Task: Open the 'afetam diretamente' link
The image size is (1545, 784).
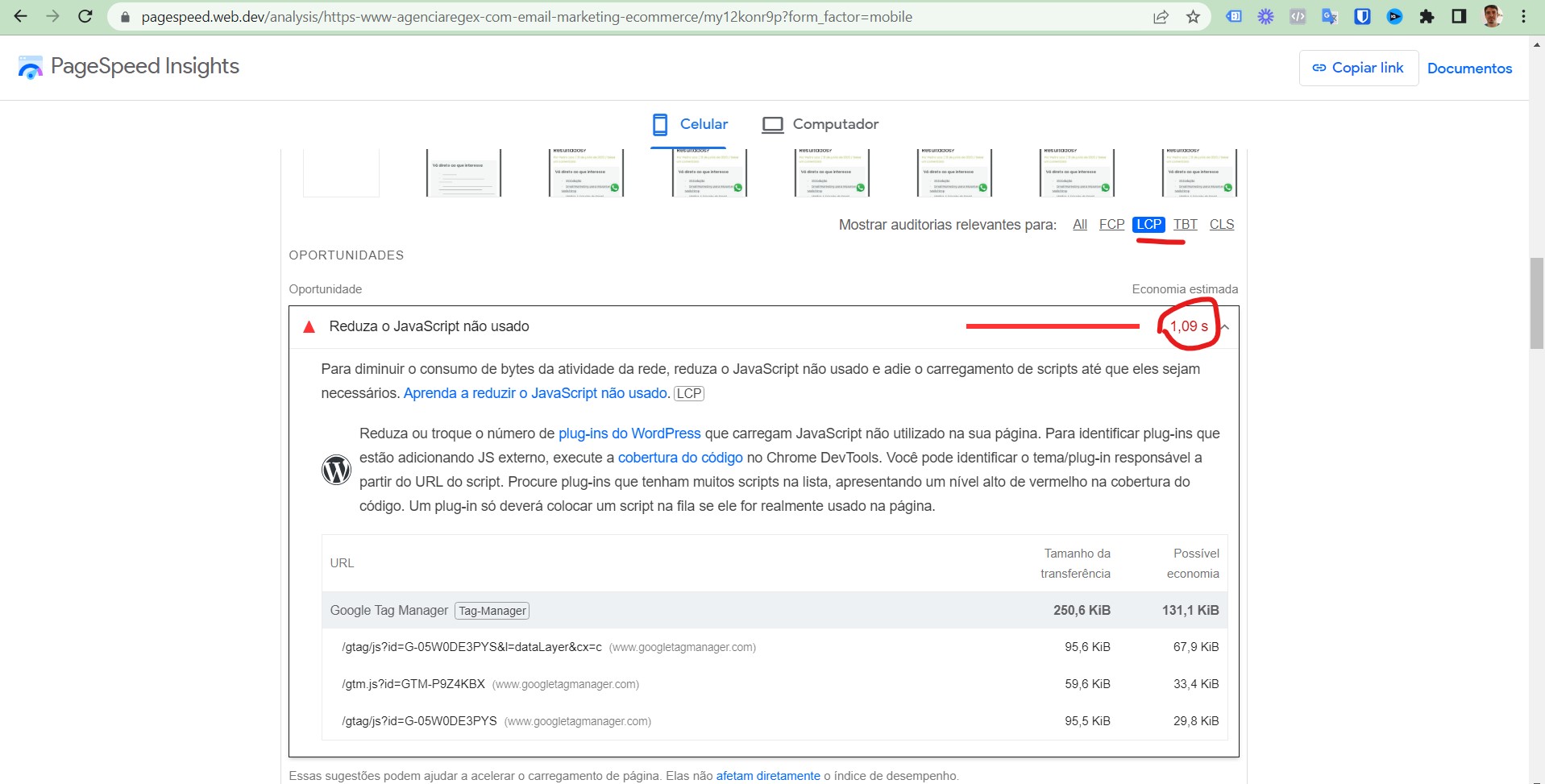Action: pyautogui.click(x=768, y=776)
